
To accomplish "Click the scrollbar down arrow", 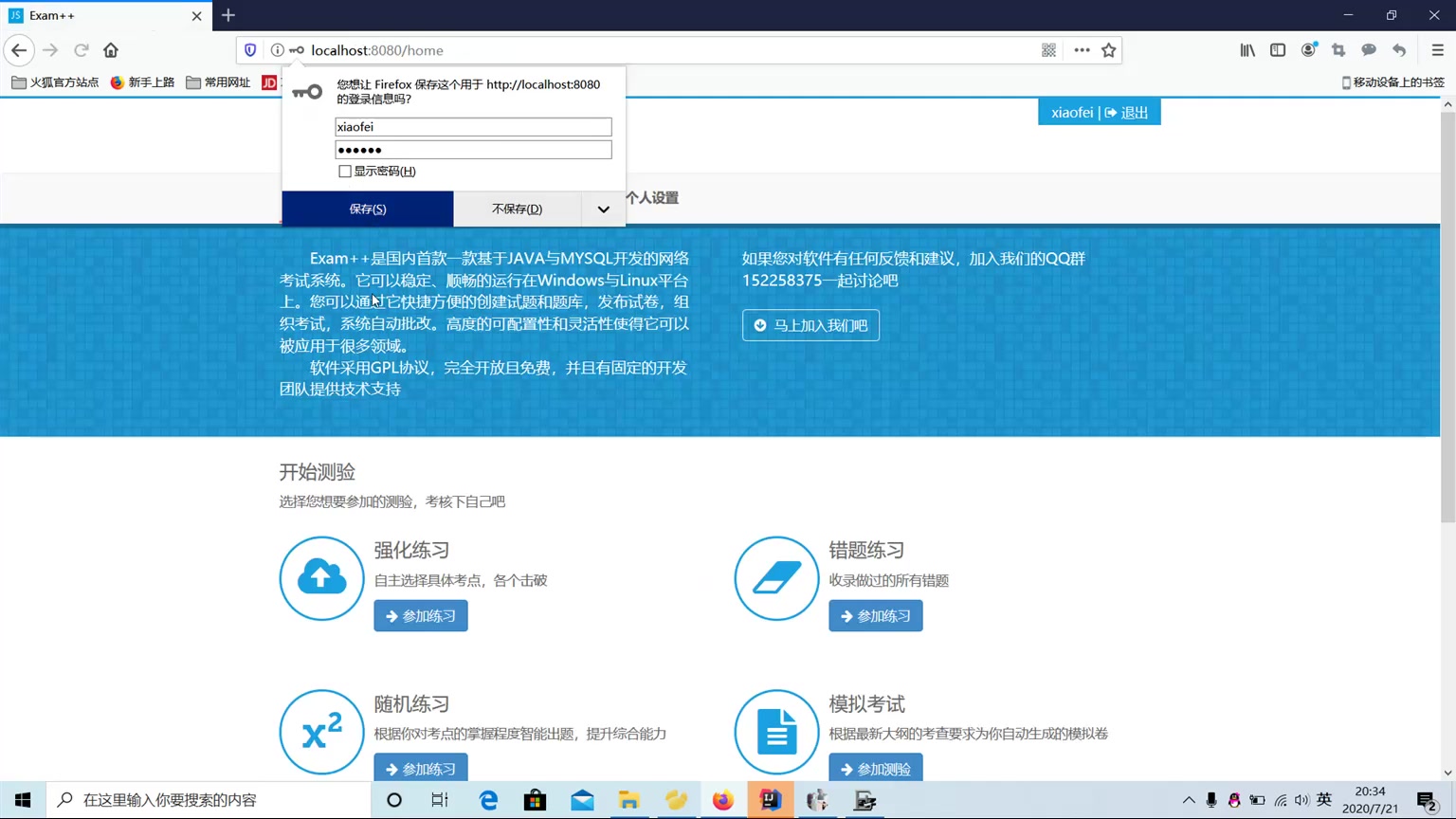I will [1447, 773].
